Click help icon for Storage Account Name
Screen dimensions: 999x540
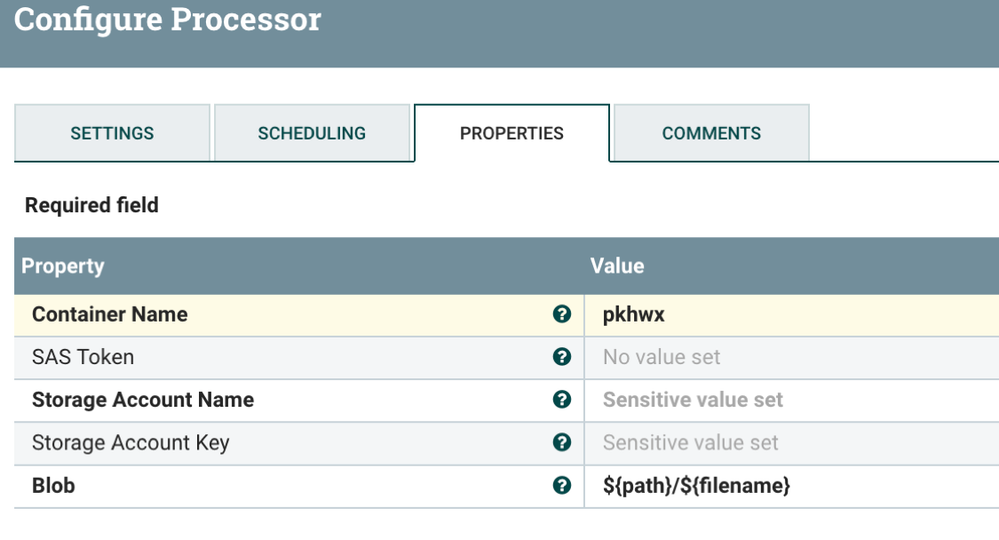coord(562,400)
